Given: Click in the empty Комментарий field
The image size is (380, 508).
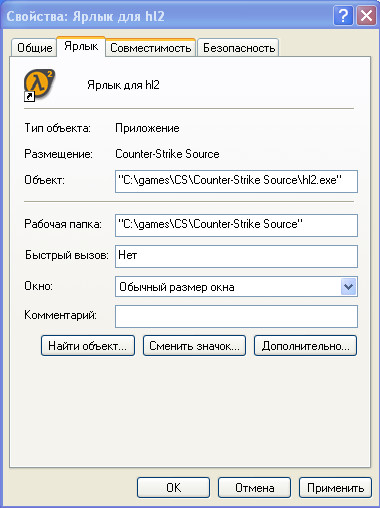Looking at the screenshot, I should click(236, 316).
